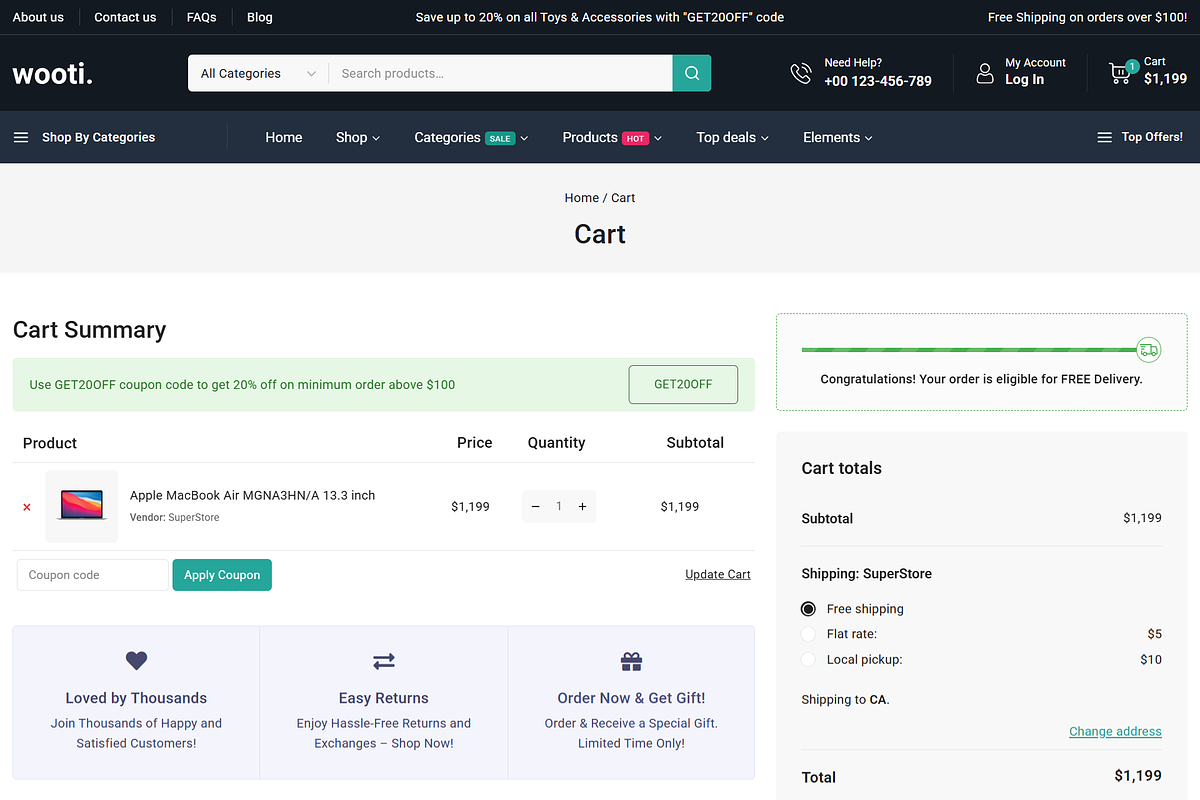Image resolution: width=1200 pixels, height=800 pixels.
Task: Expand the Elements menu
Action: coord(838,138)
